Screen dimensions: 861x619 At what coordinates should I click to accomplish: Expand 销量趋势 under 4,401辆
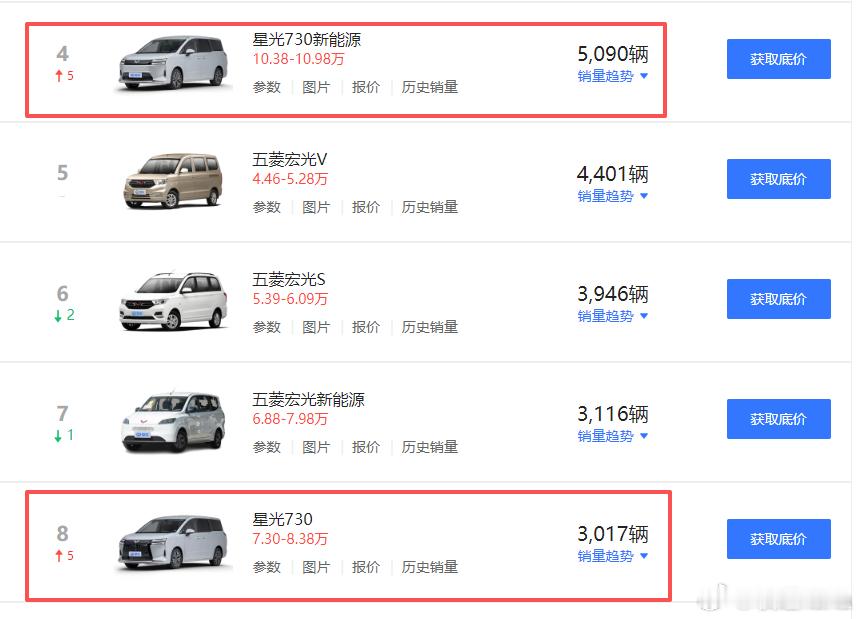612,196
